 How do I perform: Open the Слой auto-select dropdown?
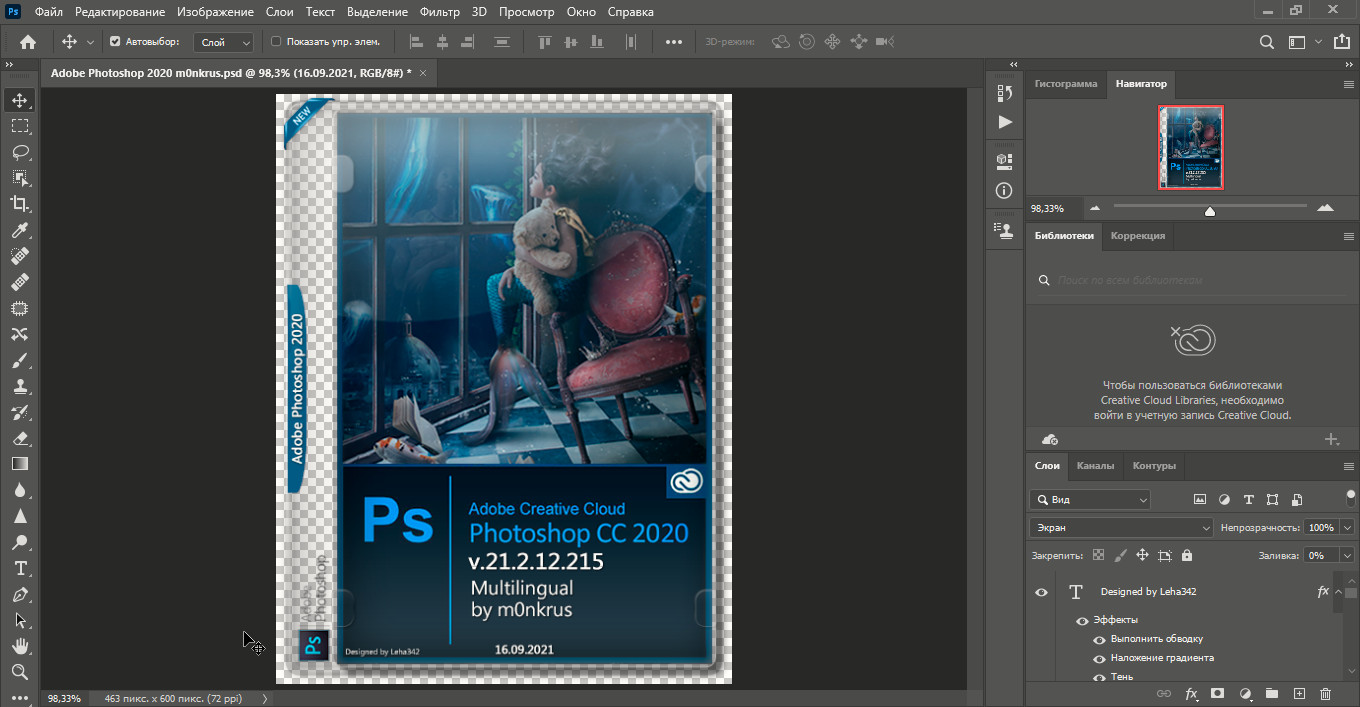coord(225,42)
